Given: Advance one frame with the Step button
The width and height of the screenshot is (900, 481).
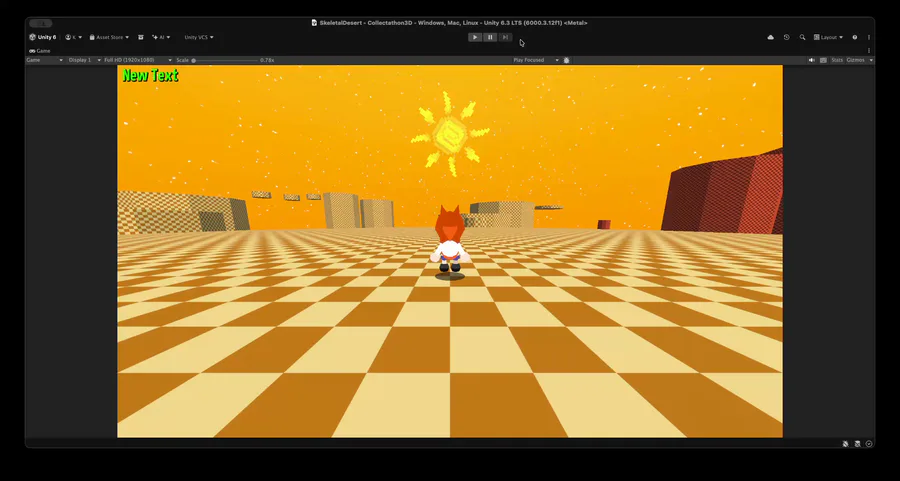Looking at the screenshot, I should pyautogui.click(x=505, y=37).
